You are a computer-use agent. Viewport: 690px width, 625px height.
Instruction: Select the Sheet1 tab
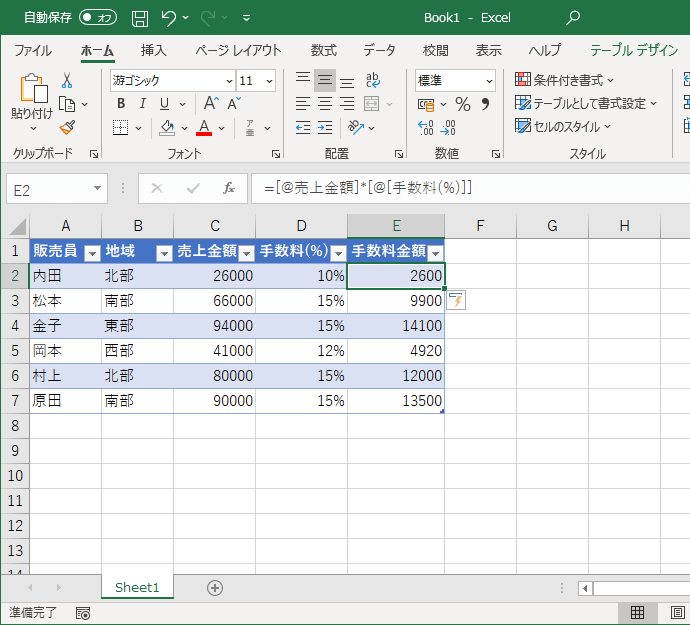(137, 588)
